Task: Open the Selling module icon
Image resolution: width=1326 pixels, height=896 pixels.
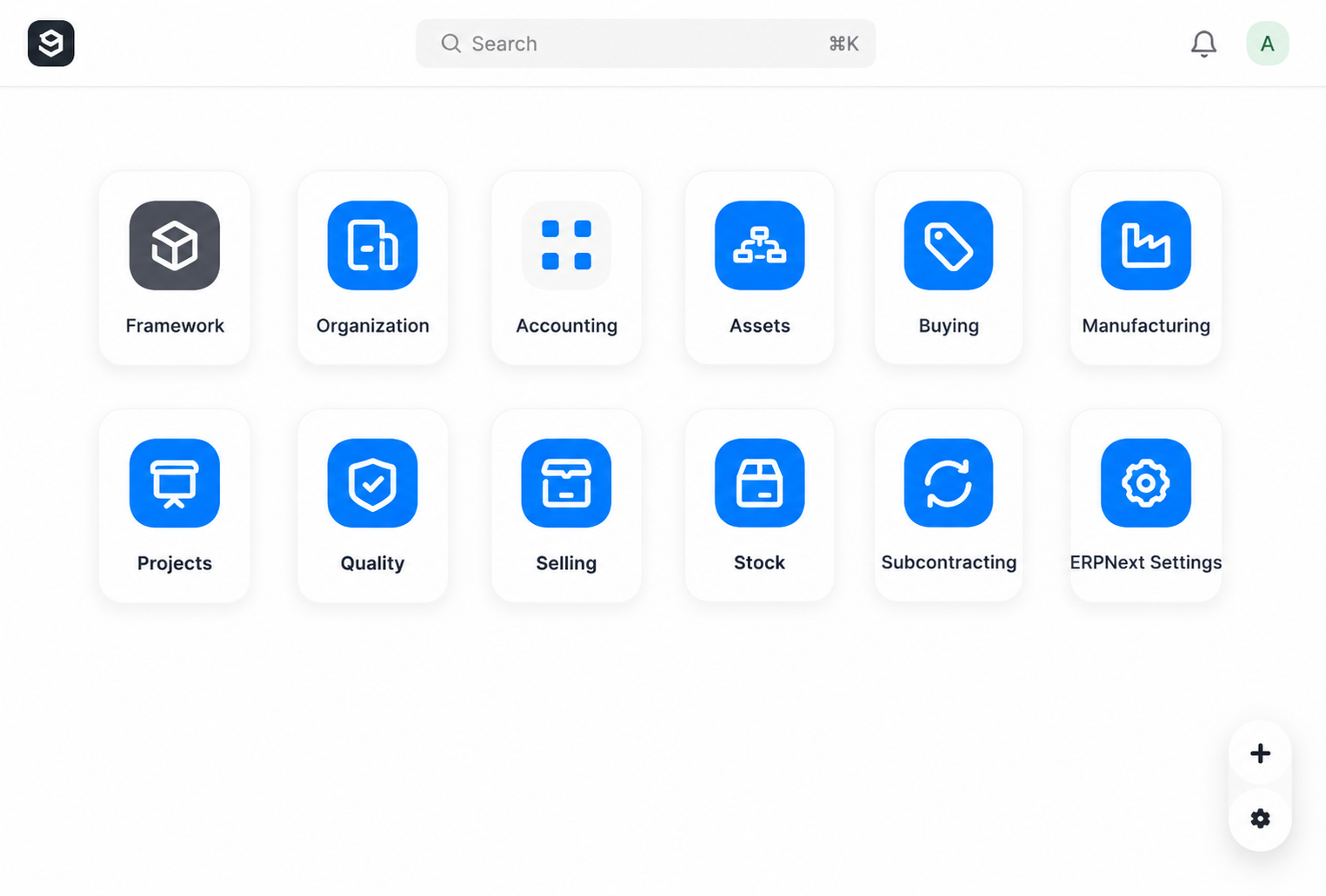Action: click(x=566, y=483)
